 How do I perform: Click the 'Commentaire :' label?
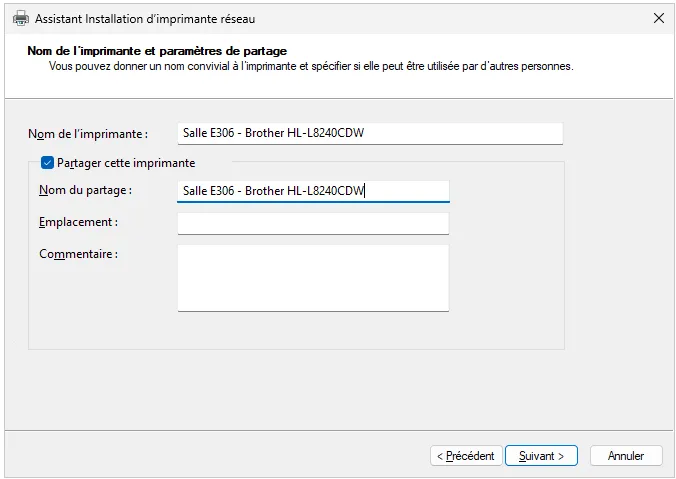(x=78, y=254)
